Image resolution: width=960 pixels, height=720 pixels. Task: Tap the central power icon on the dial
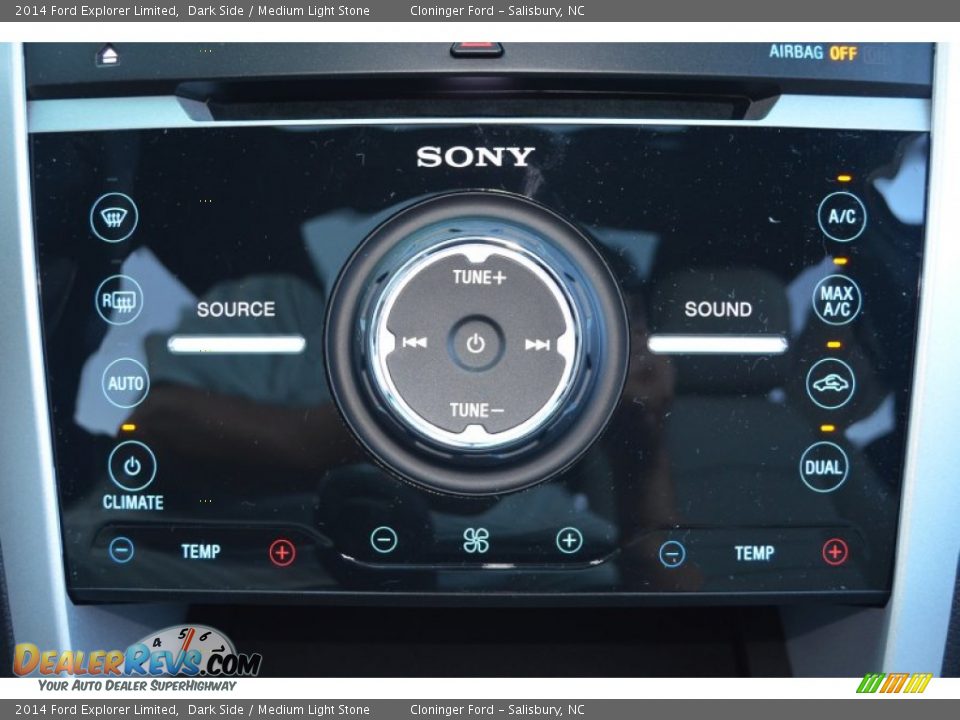(476, 341)
